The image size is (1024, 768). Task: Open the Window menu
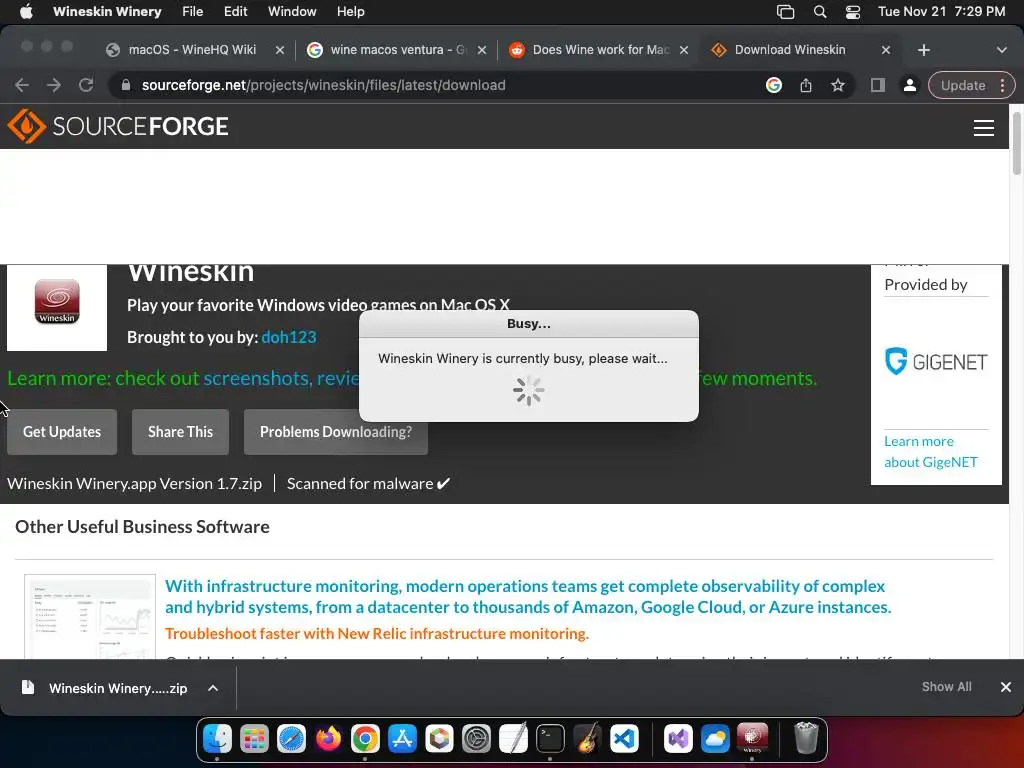(292, 11)
